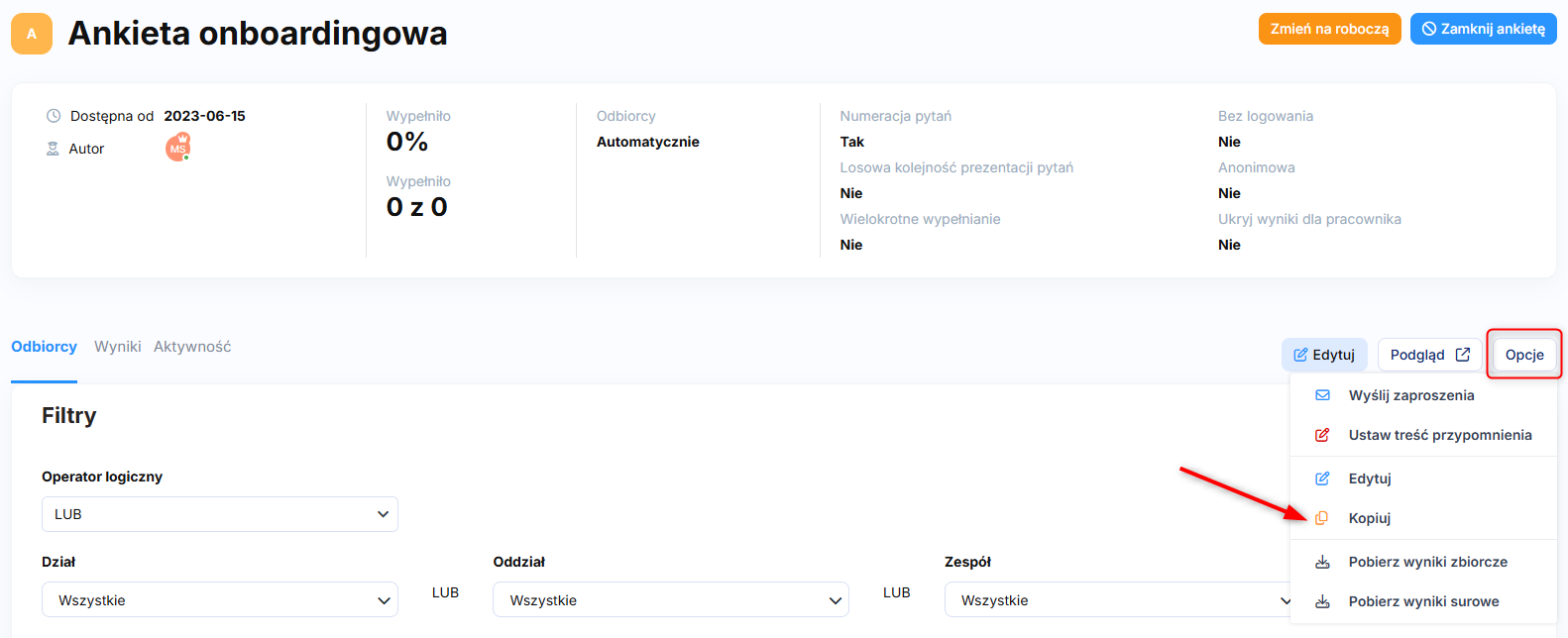This screenshot has height=638, width=1568.
Task: Click the orange survey avatar icon labeled A
Action: click(32, 34)
